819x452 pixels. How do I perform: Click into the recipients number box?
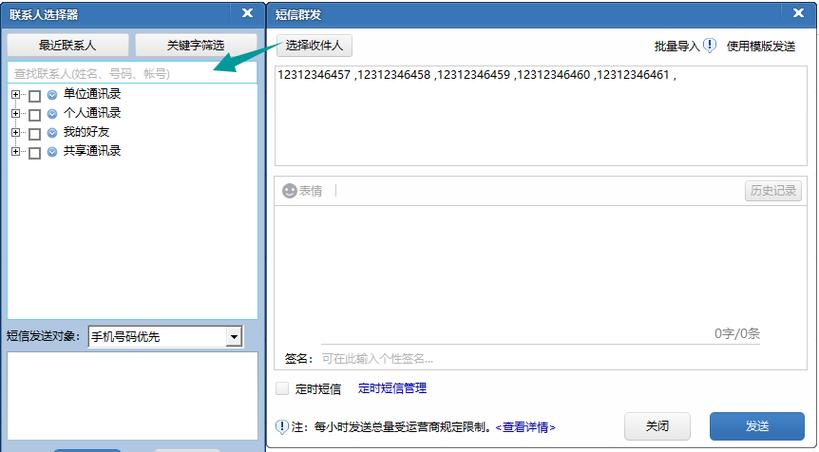click(x=541, y=115)
